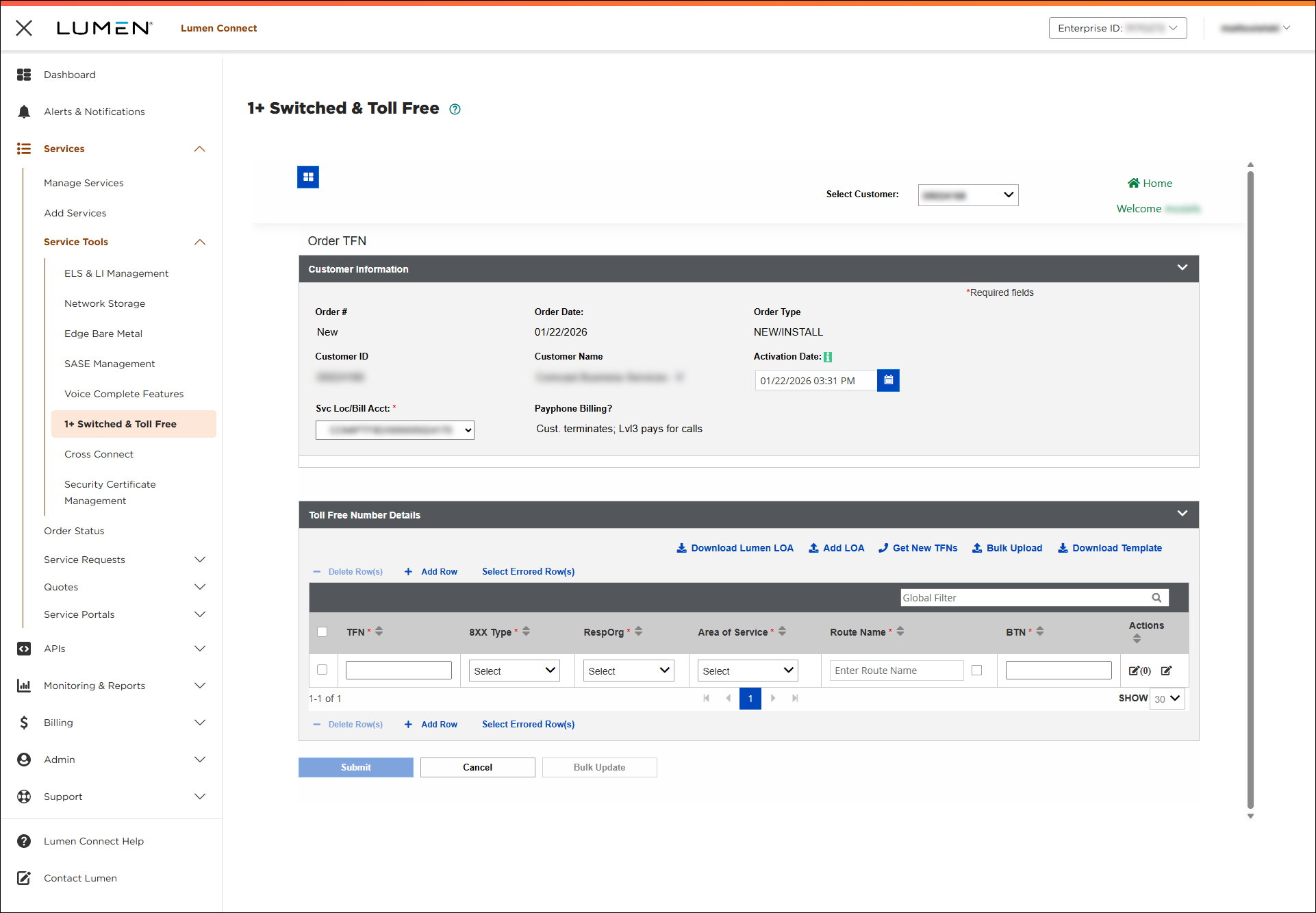1316x913 pixels.
Task: Click the Global Filter search icon
Action: [x=1156, y=598]
